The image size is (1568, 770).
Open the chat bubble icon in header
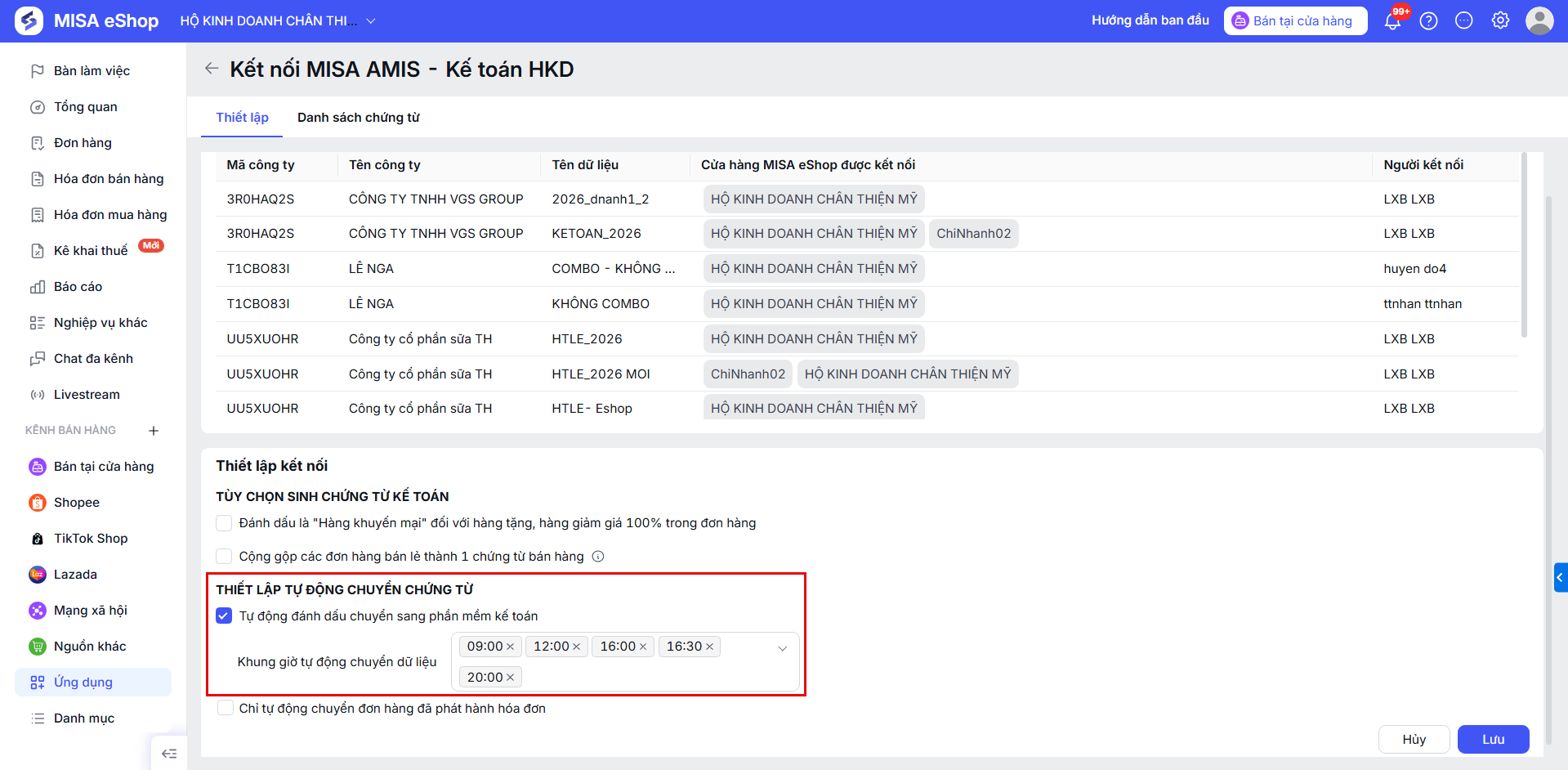(1464, 21)
